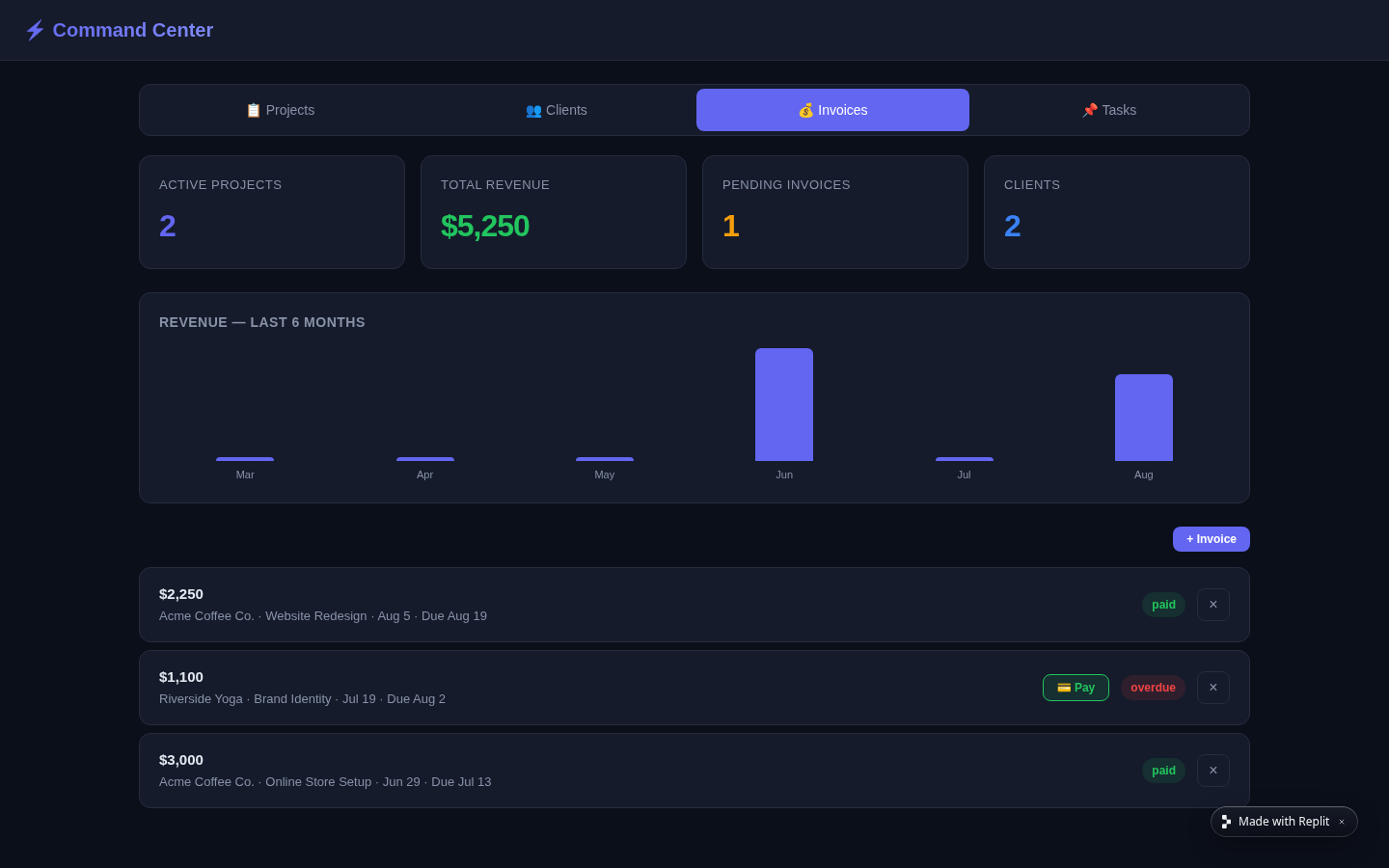1389x868 pixels.
Task: Switch to the Projects tab
Action: (x=281, y=110)
